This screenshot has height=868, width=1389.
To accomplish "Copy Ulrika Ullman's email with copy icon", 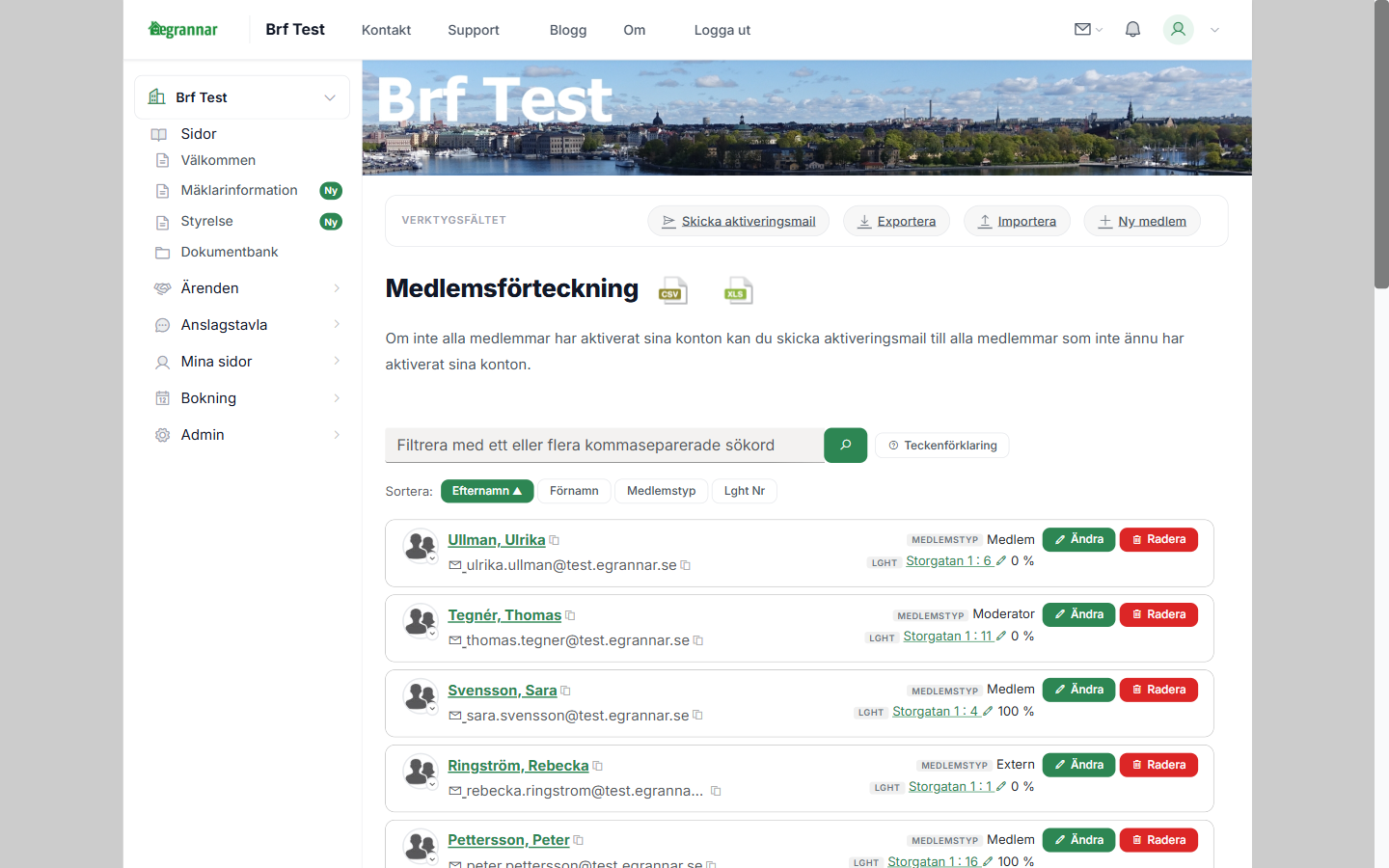I will pos(685,565).
